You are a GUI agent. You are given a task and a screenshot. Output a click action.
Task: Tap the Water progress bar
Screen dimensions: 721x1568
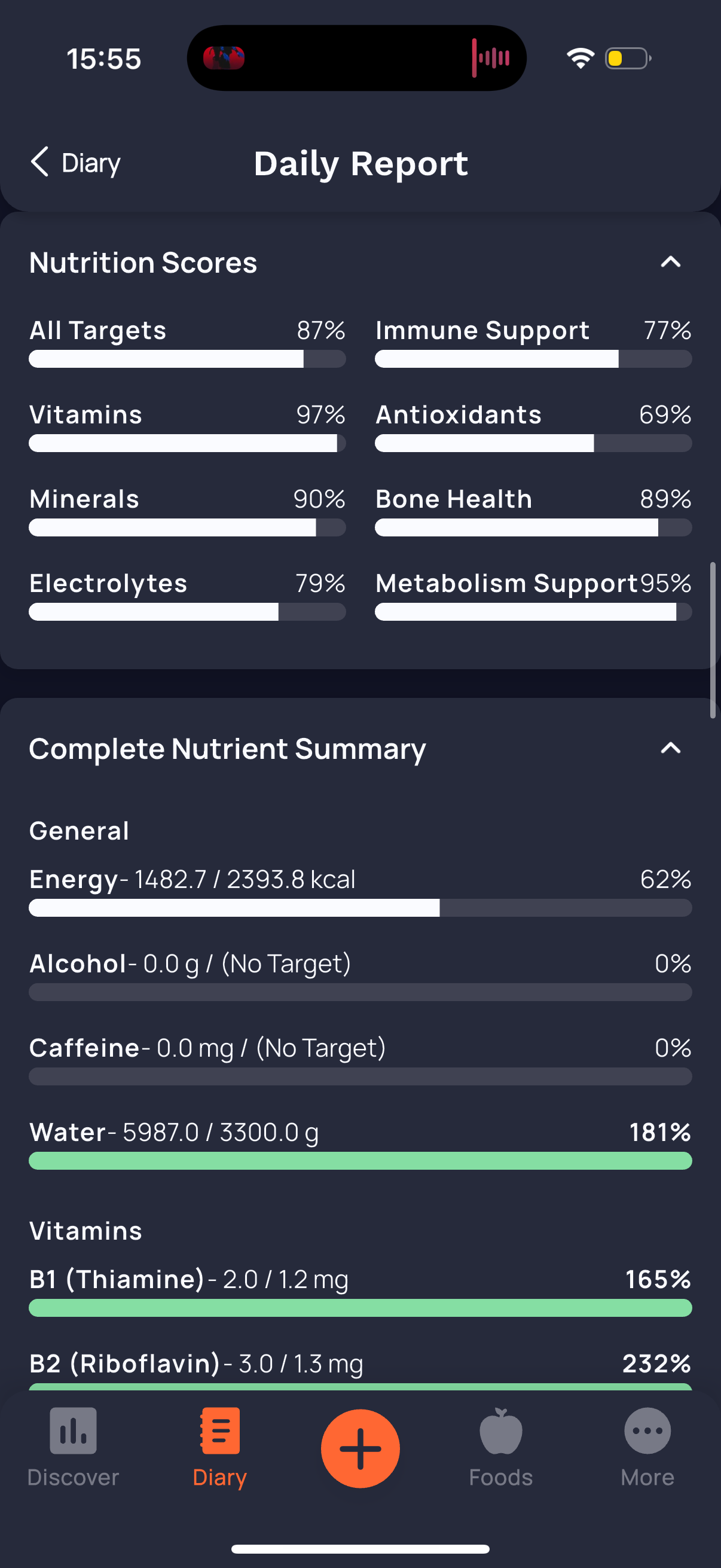[x=360, y=1160]
